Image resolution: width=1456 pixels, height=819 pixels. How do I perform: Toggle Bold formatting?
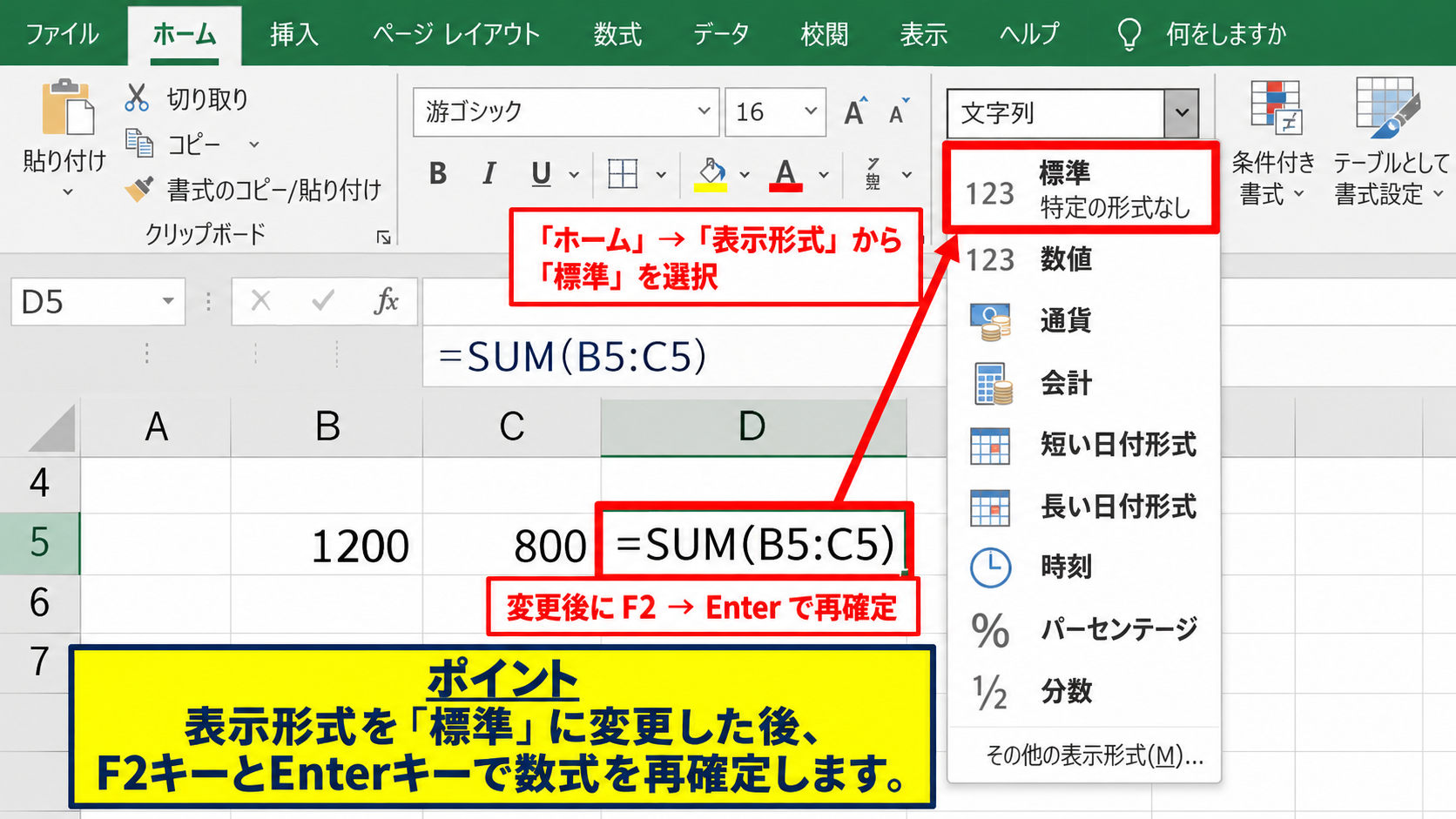(438, 174)
